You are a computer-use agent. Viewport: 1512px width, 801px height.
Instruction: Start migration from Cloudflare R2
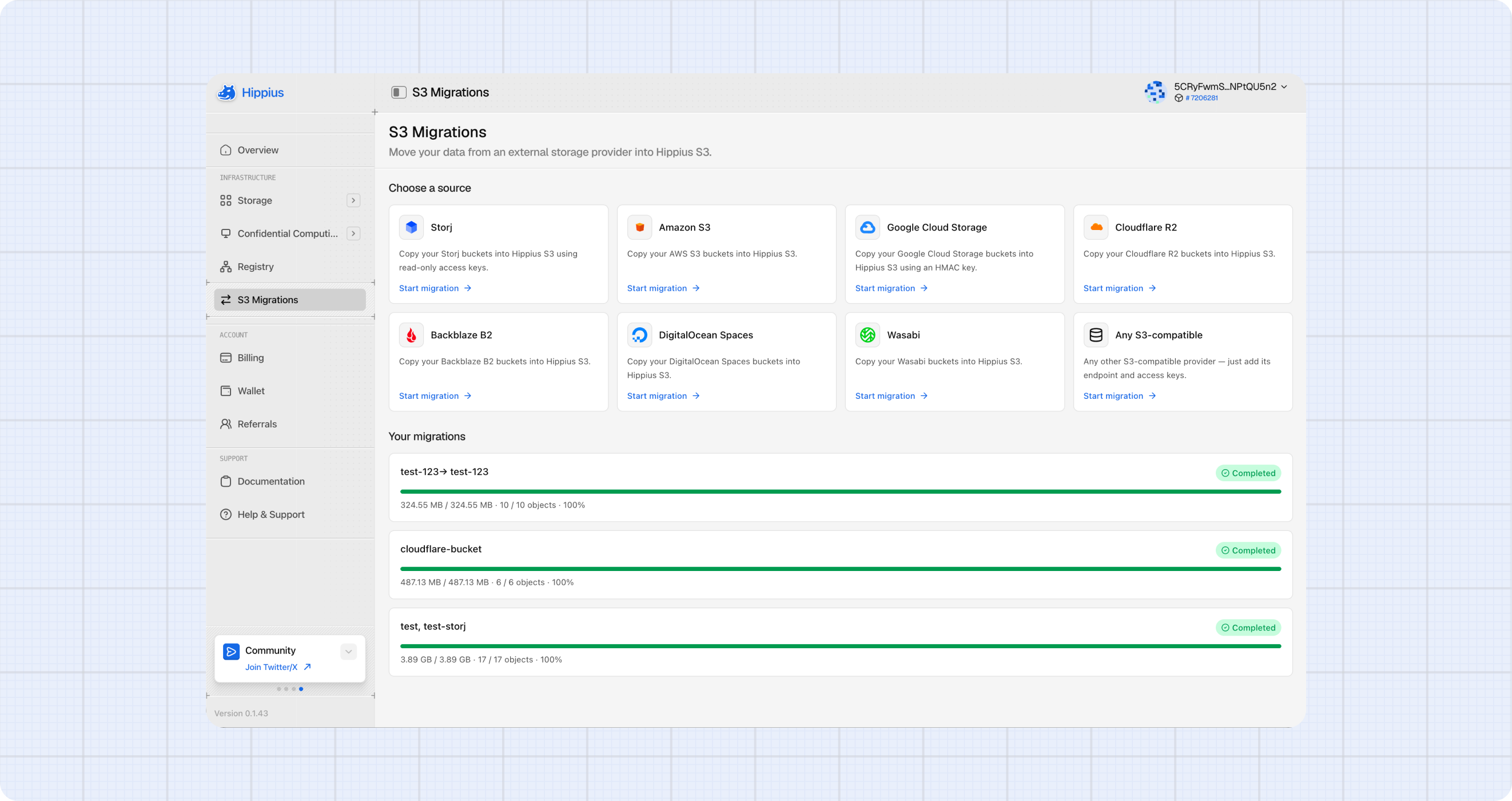pyautogui.click(x=1119, y=288)
